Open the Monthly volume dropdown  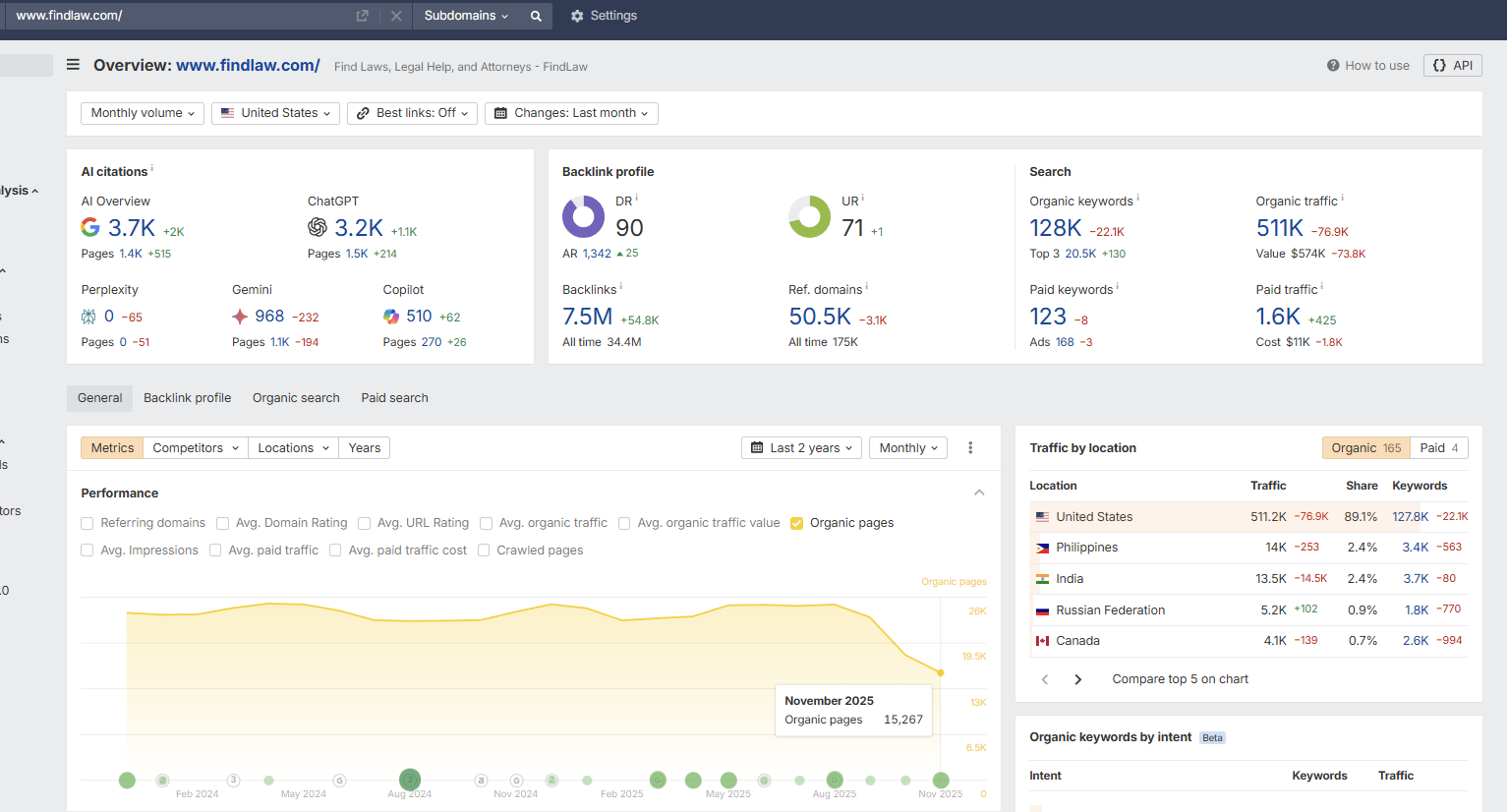(143, 113)
